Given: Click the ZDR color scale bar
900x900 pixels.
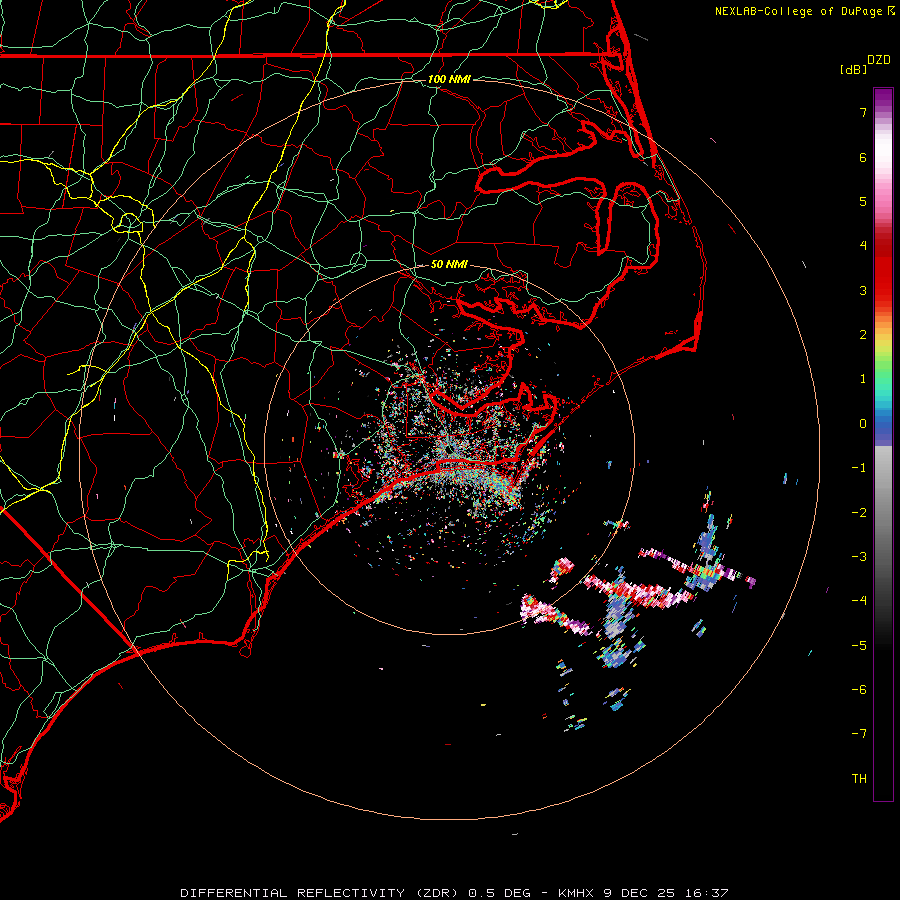Looking at the screenshot, I should tap(883, 444).
